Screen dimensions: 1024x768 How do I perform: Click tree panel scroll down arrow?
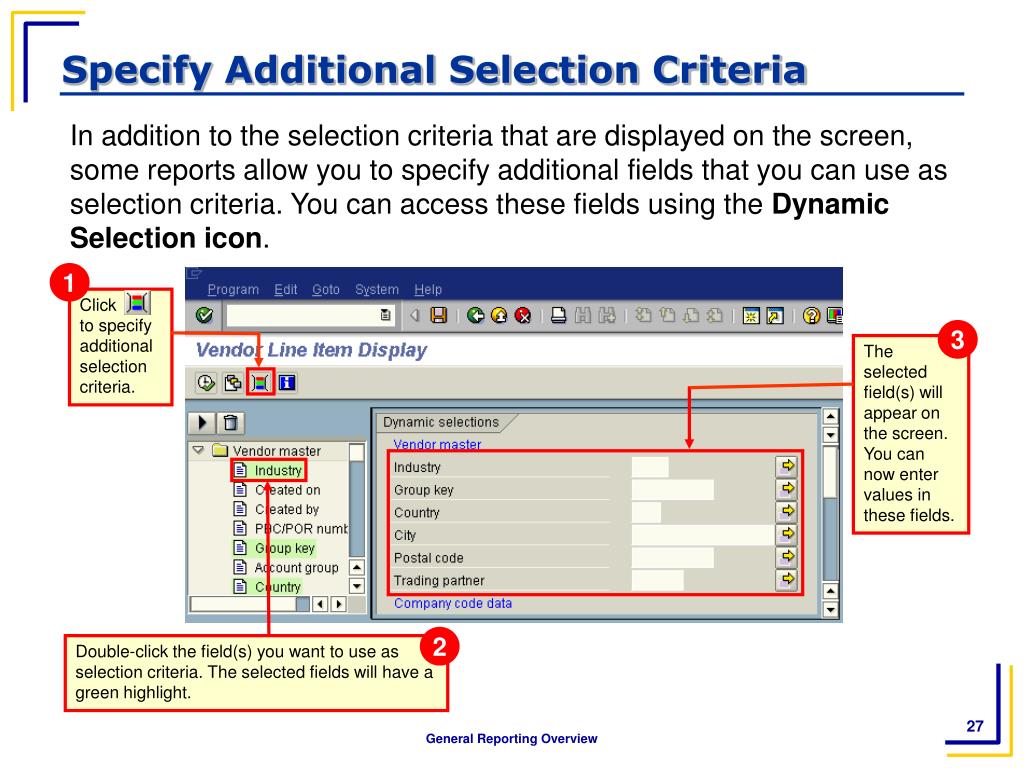point(357,586)
